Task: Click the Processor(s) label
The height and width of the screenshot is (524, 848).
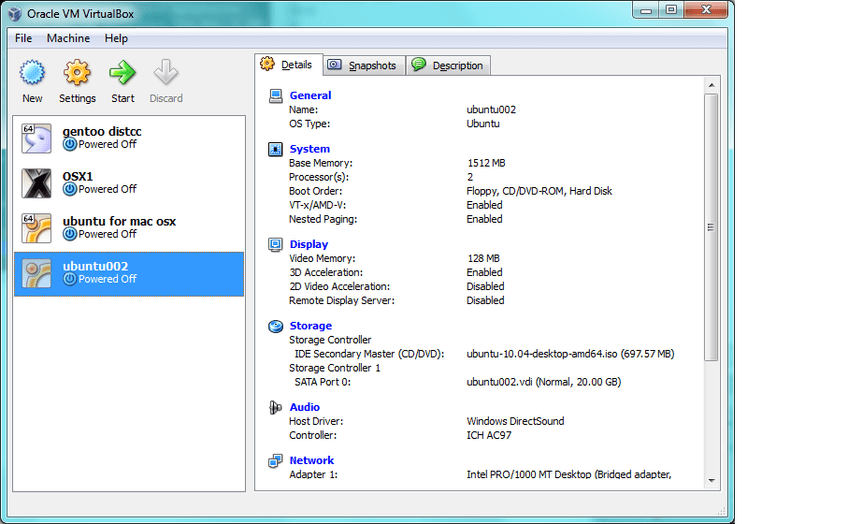Action: tap(319, 177)
